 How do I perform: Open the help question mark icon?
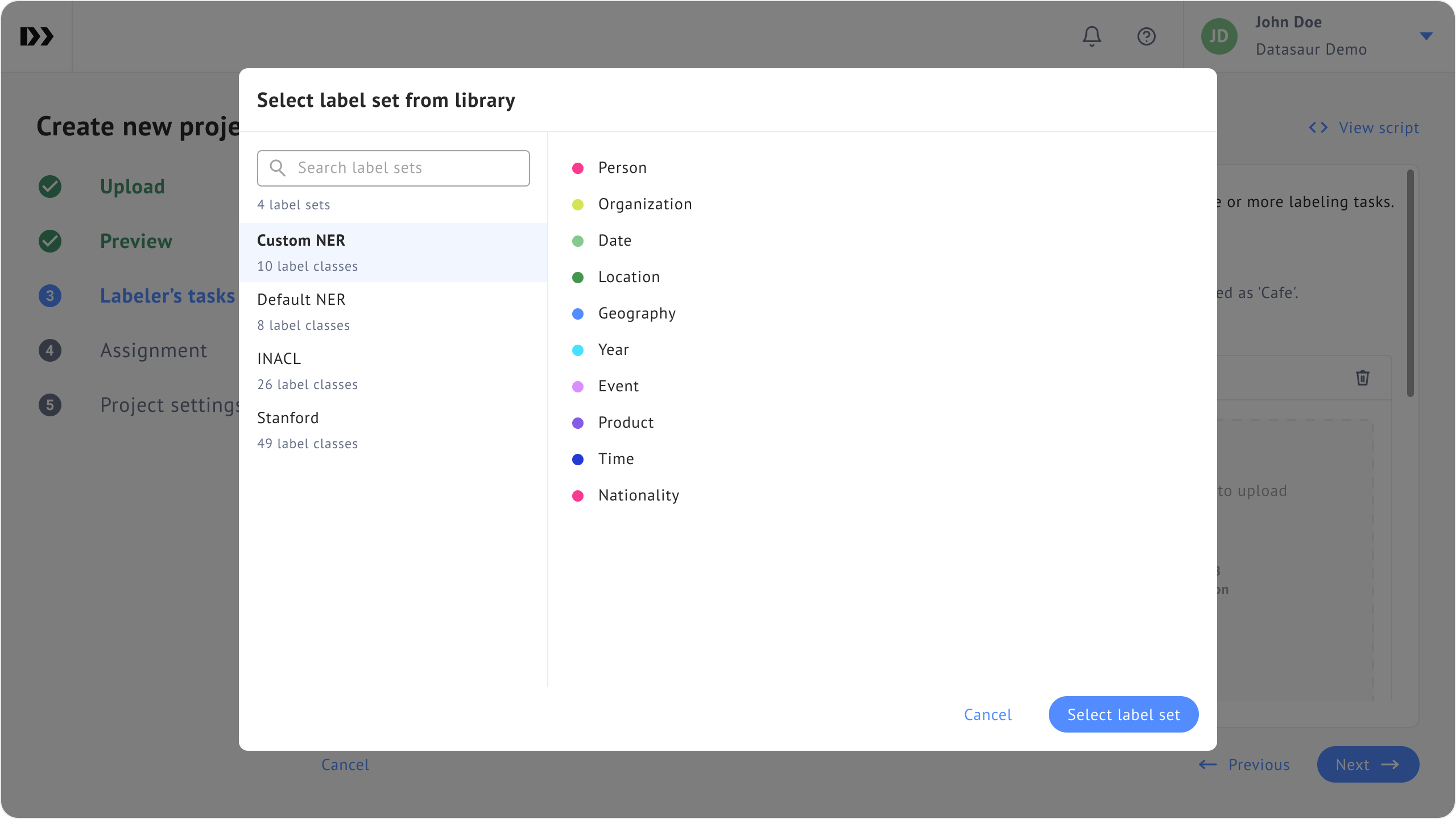click(x=1146, y=36)
